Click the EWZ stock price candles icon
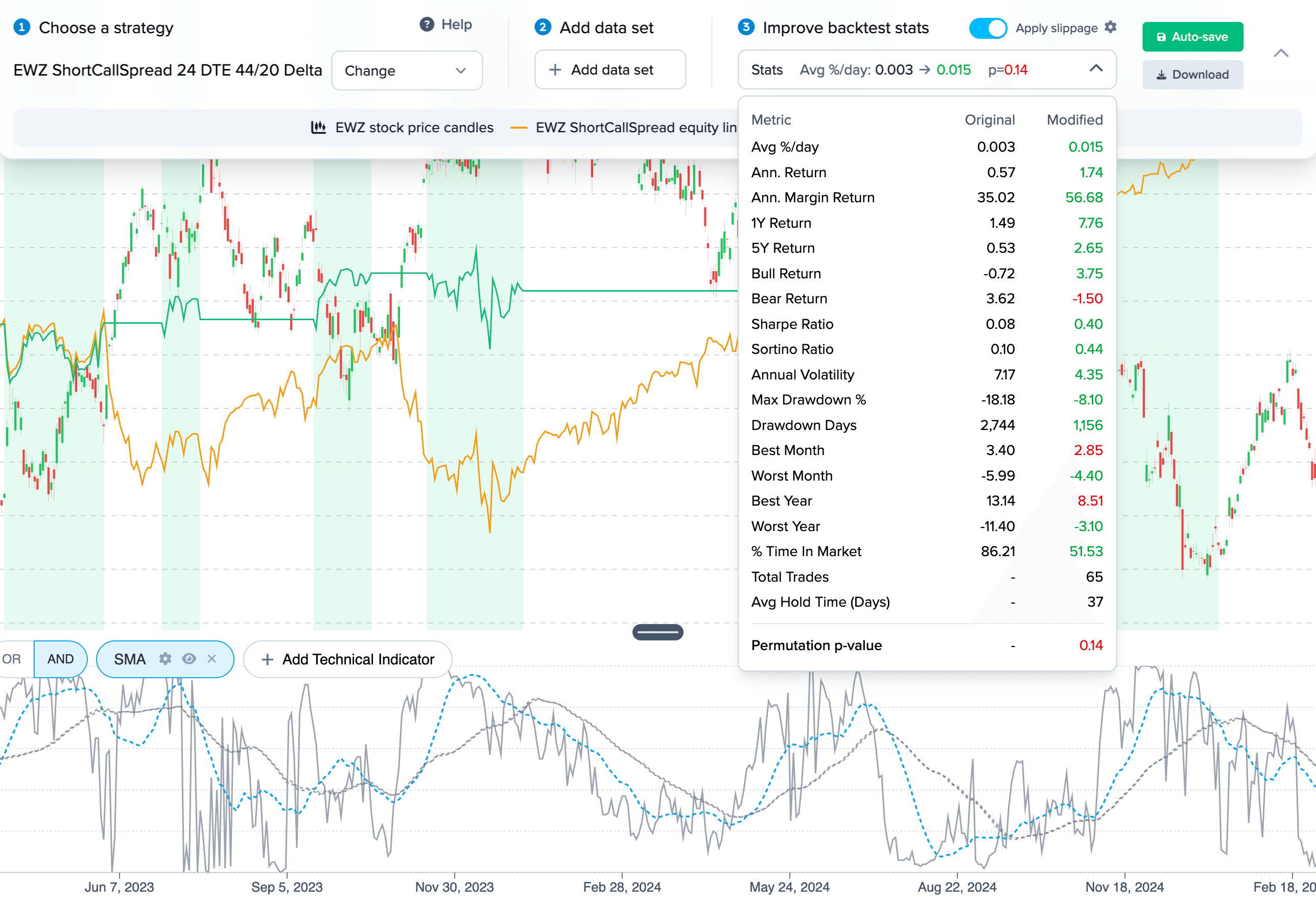Image resolution: width=1316 pixels, height=907 pixels. pyautogui.click(x=318, y=127)
